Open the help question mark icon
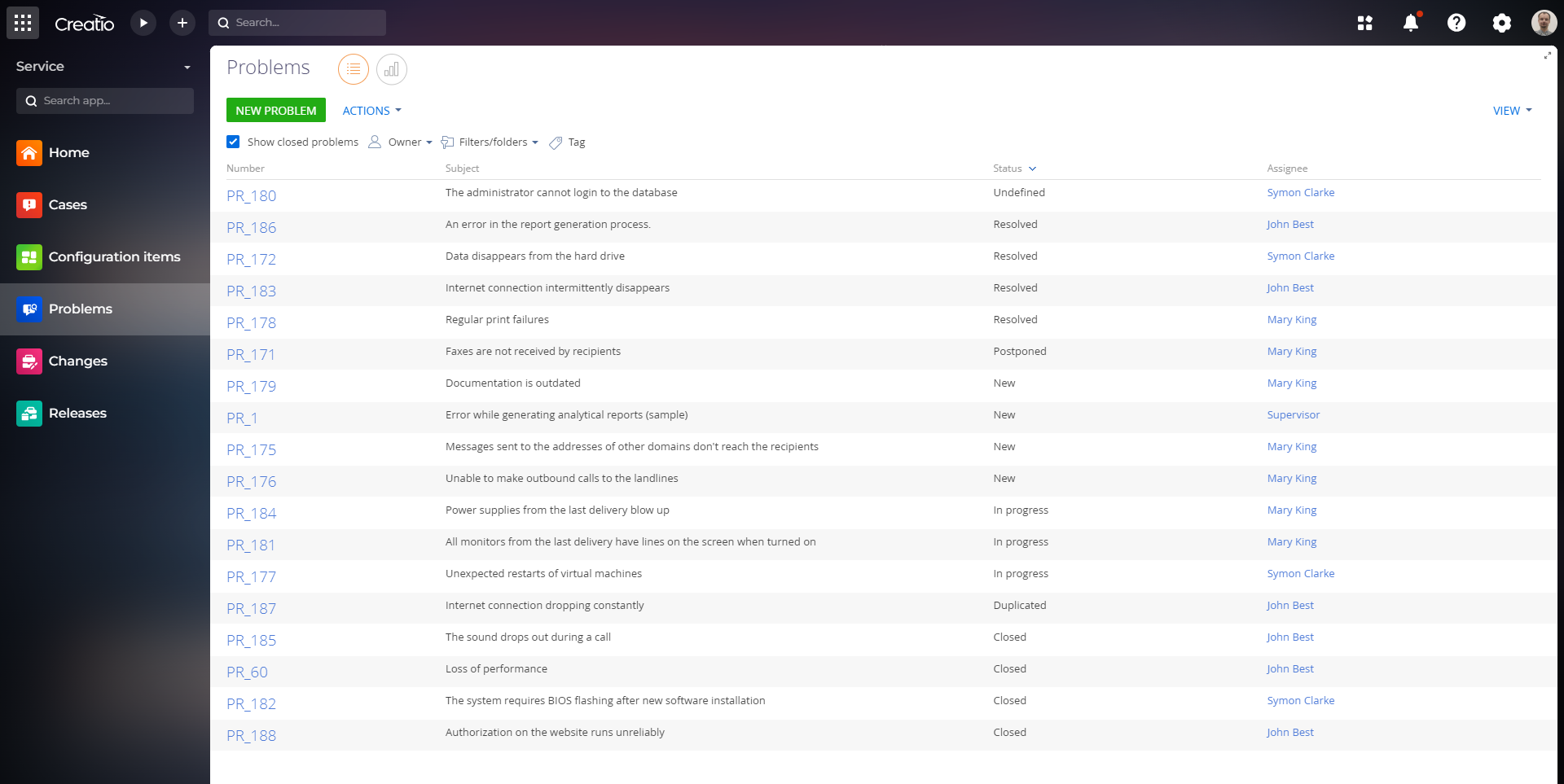Viewport: 1564px width, 784px height. [x=1456, y=23]
